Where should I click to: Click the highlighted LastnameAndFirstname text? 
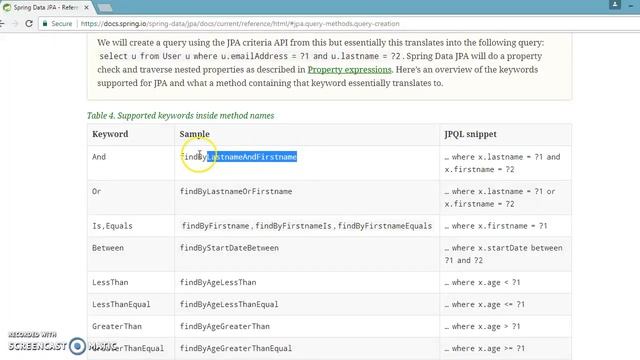[x=252, y=157]
